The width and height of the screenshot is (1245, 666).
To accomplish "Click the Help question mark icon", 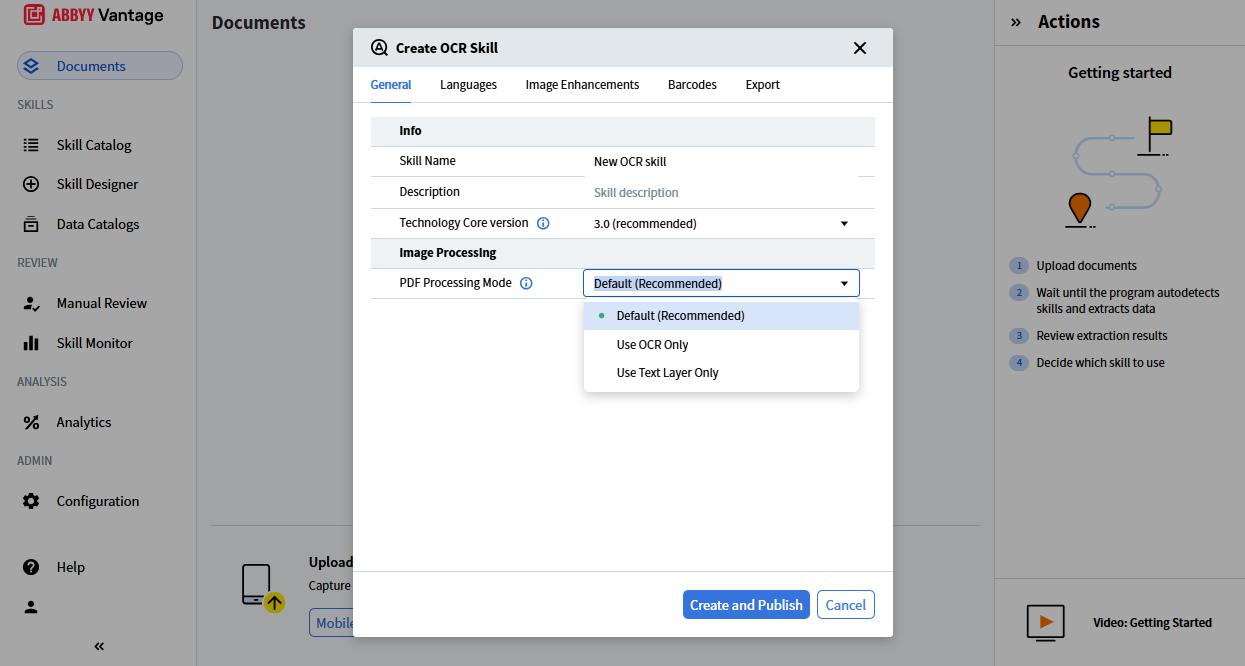I will [x=31, y=567].
